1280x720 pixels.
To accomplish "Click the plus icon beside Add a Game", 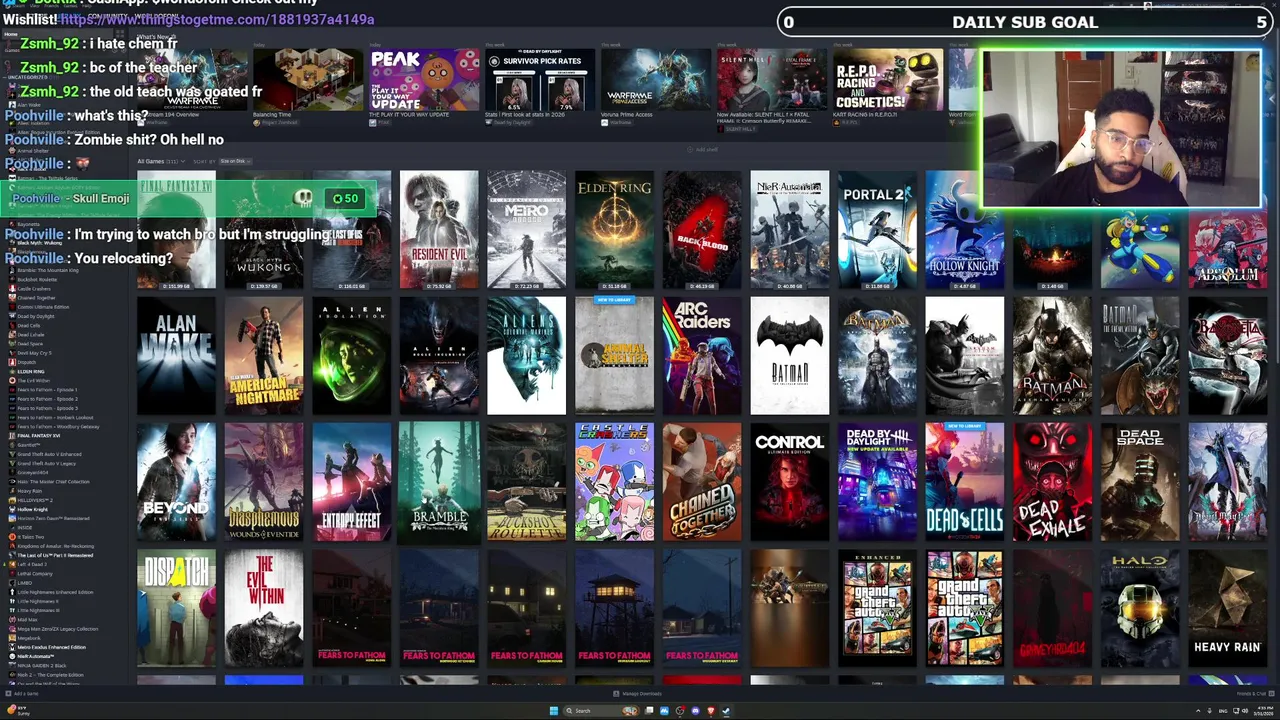I will click(8, 693).
